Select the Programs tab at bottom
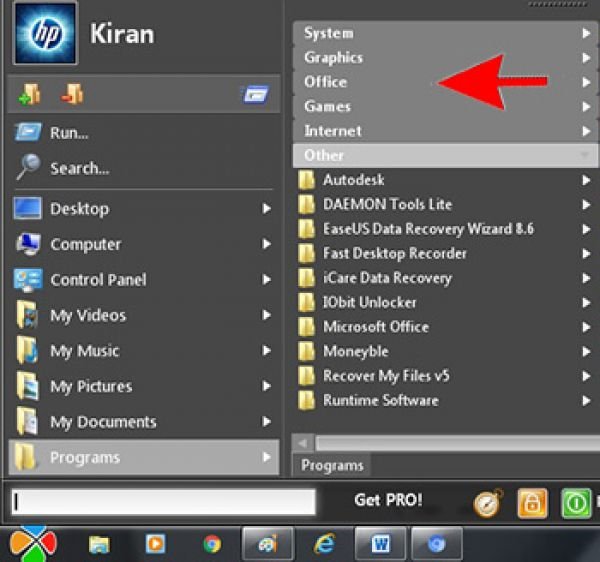The width and height of the screenshot is (600, 562). pyautogui.click(x=332, y=465)
